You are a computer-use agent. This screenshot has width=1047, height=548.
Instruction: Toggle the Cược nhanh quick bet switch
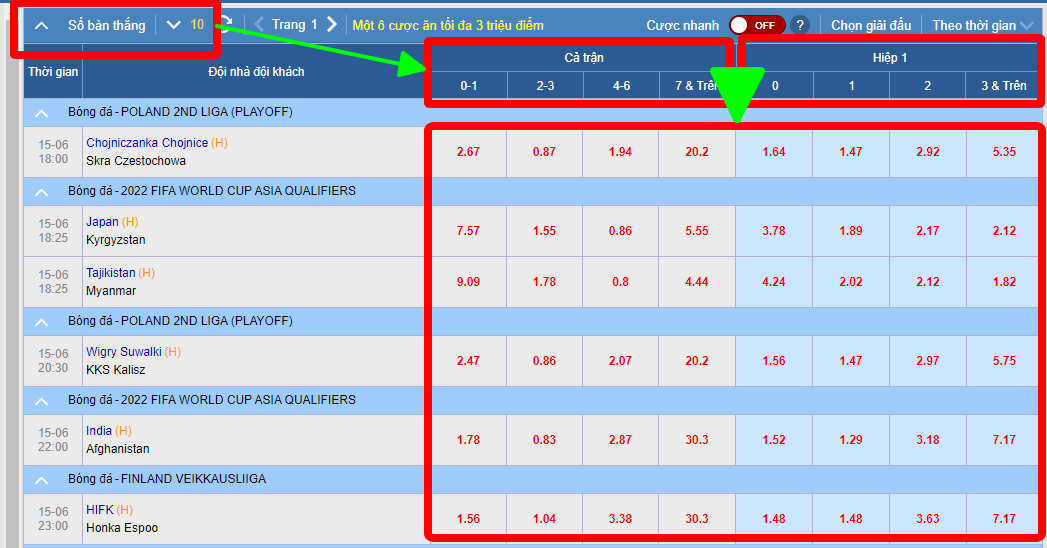(x=756, y=25)
